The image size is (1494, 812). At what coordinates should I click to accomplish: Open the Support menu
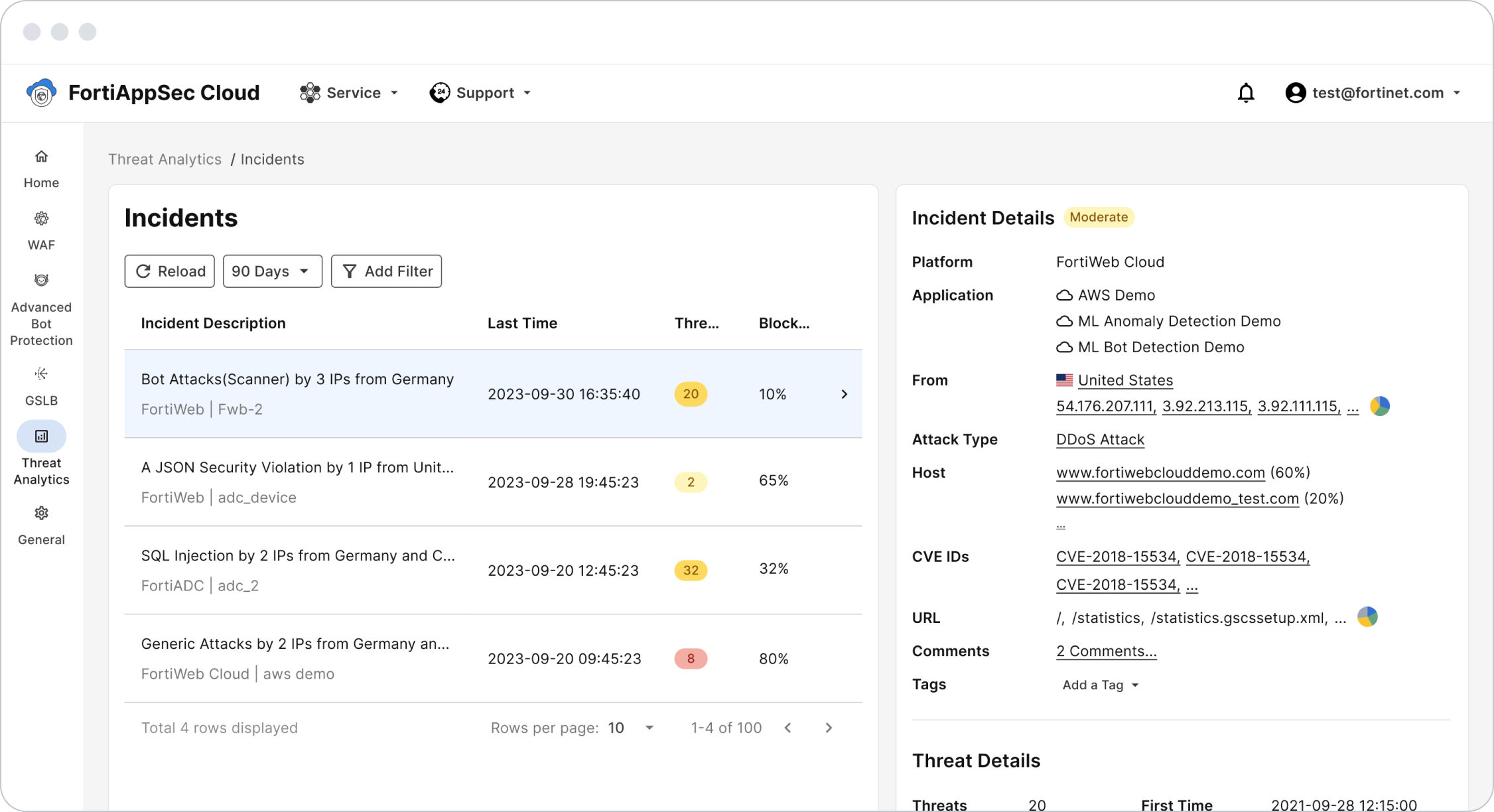tap(480, 92)
